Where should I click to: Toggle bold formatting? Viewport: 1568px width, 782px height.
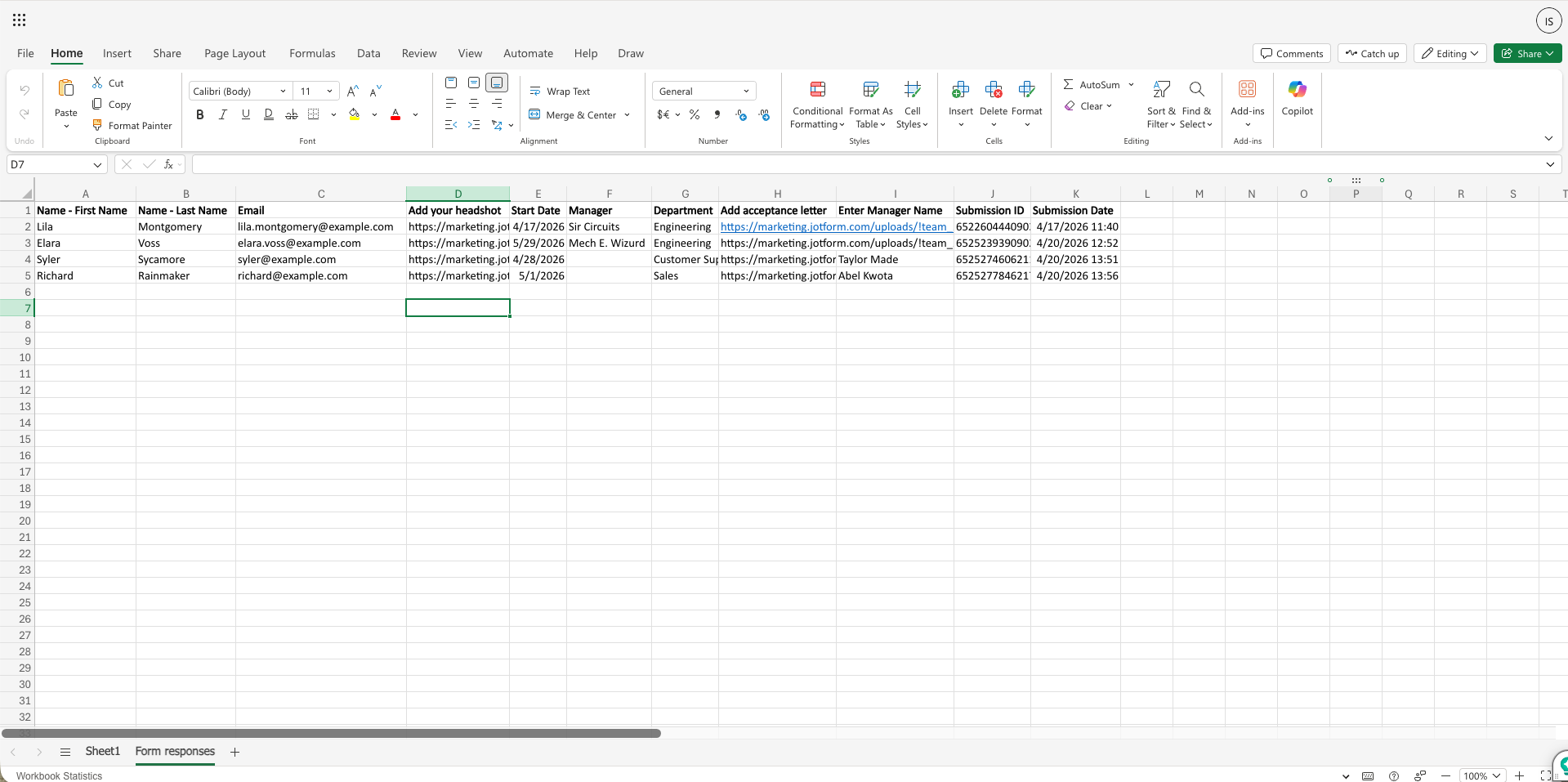click(199, 114)
